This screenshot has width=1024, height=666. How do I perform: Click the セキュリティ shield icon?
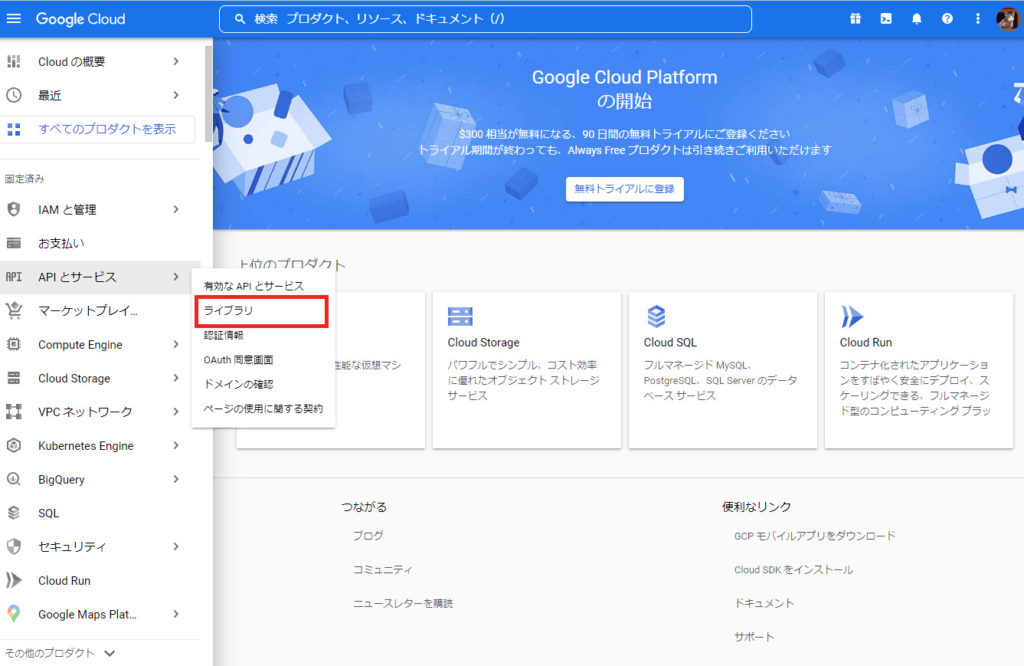coord(14,547)
